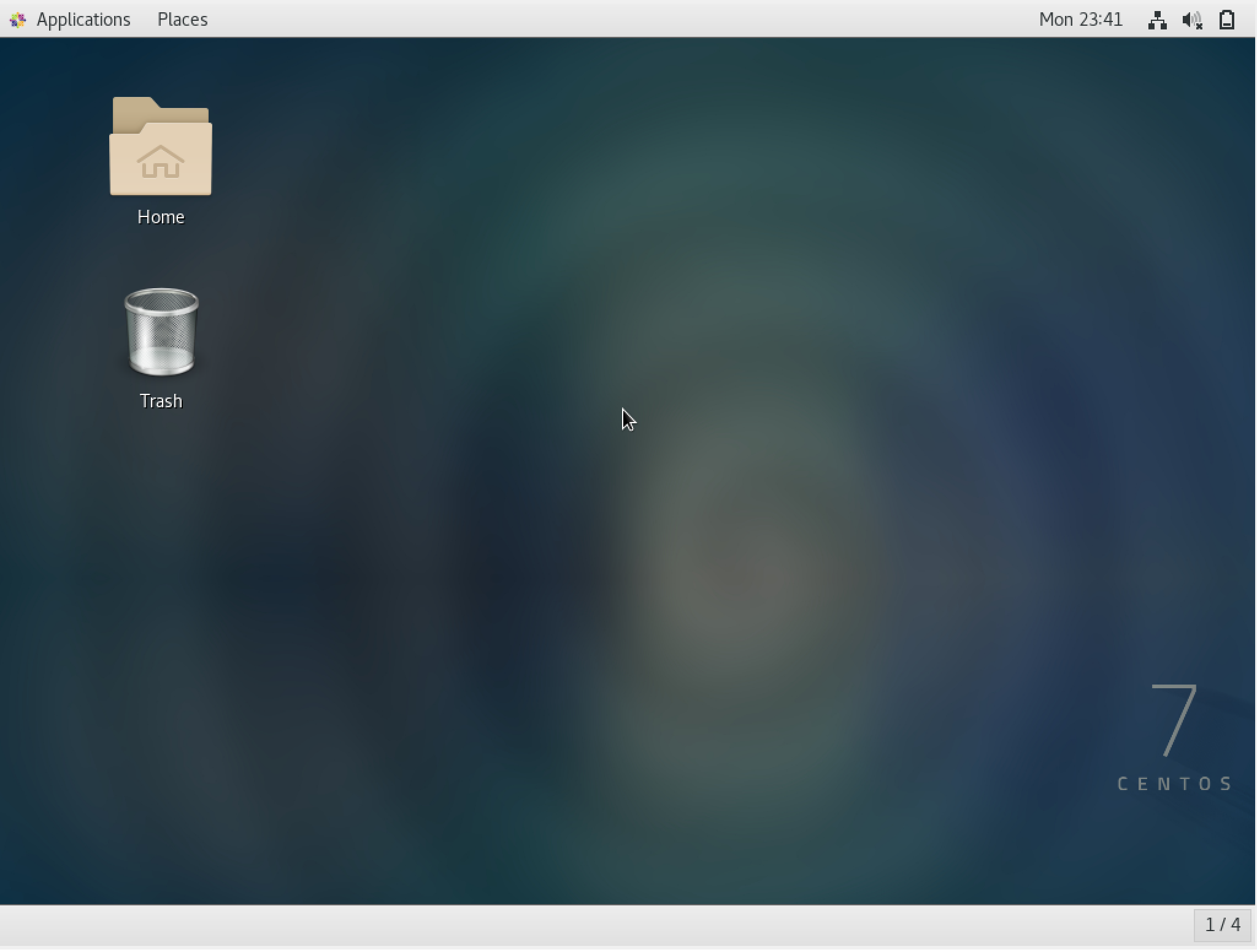Image resolution: width=1257 pixels, height=952 pixels.
Task: Open the 1 / 4 workspace switcher
Action: [x=1222, y=924]
